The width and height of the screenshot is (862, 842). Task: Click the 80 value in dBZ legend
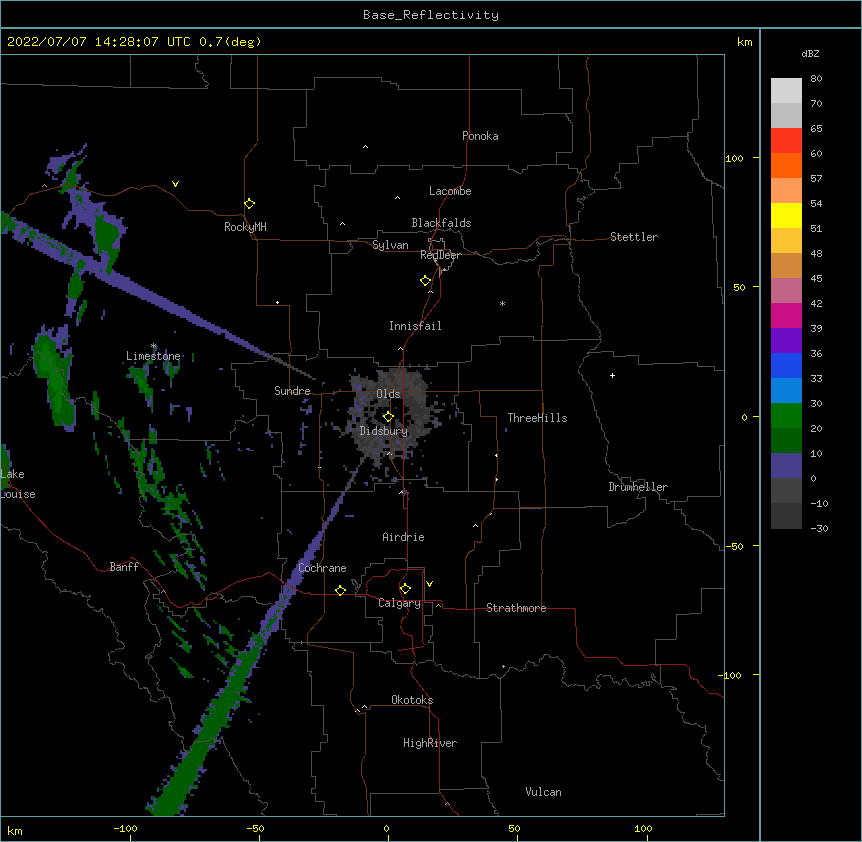[x=816, y=79]
